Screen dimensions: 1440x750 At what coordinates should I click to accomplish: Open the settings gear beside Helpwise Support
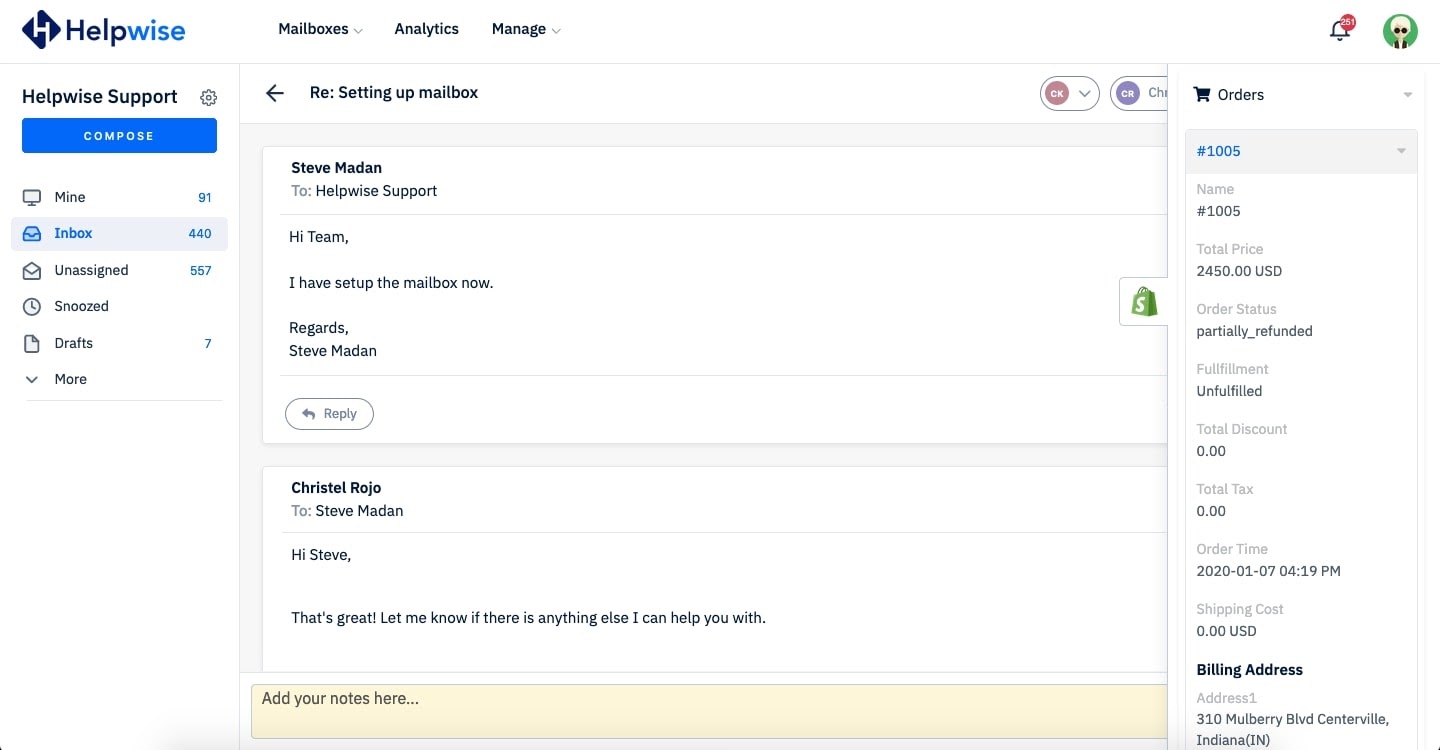click(x=208, y=96)
